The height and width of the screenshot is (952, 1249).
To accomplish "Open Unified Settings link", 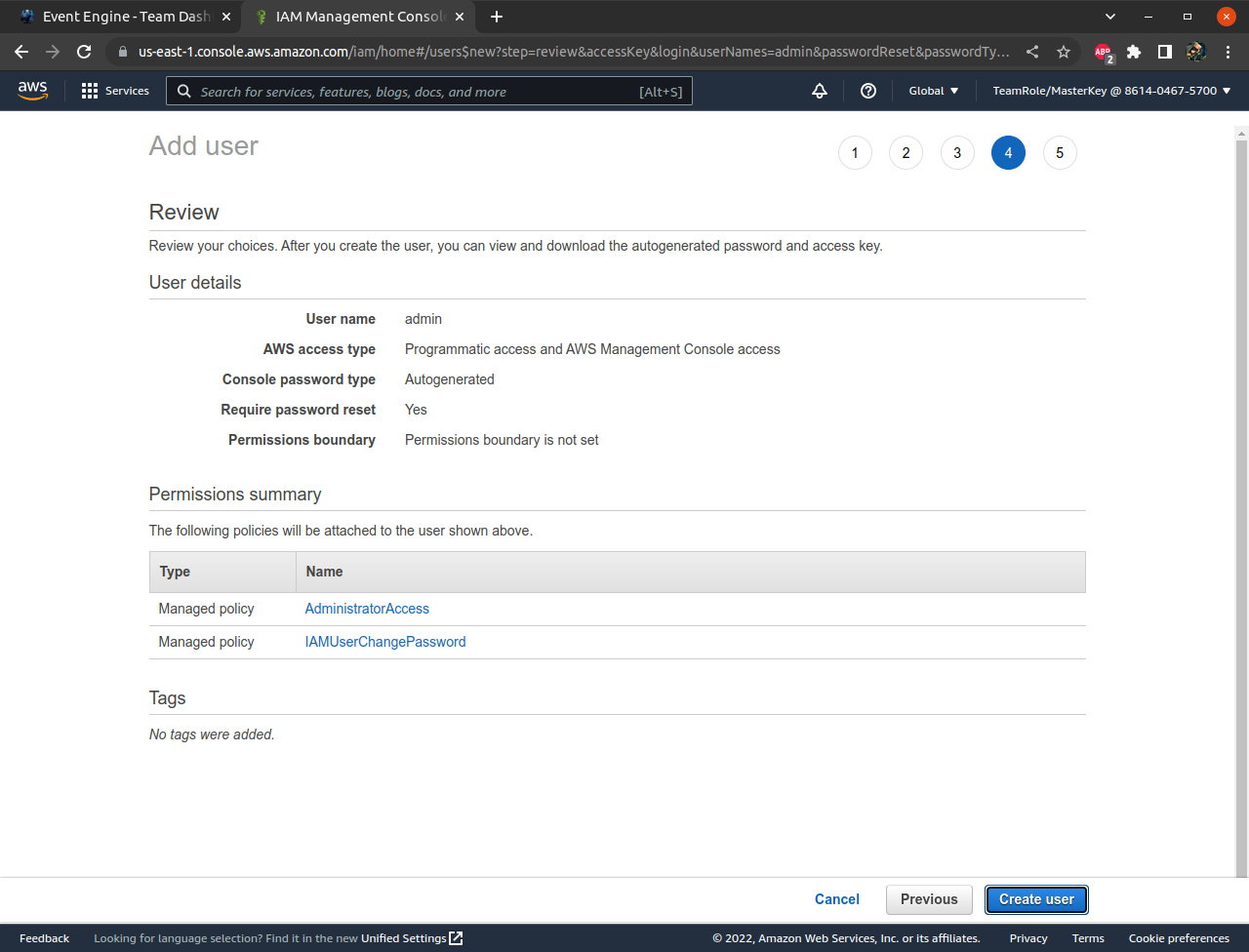I will point(403,938).
